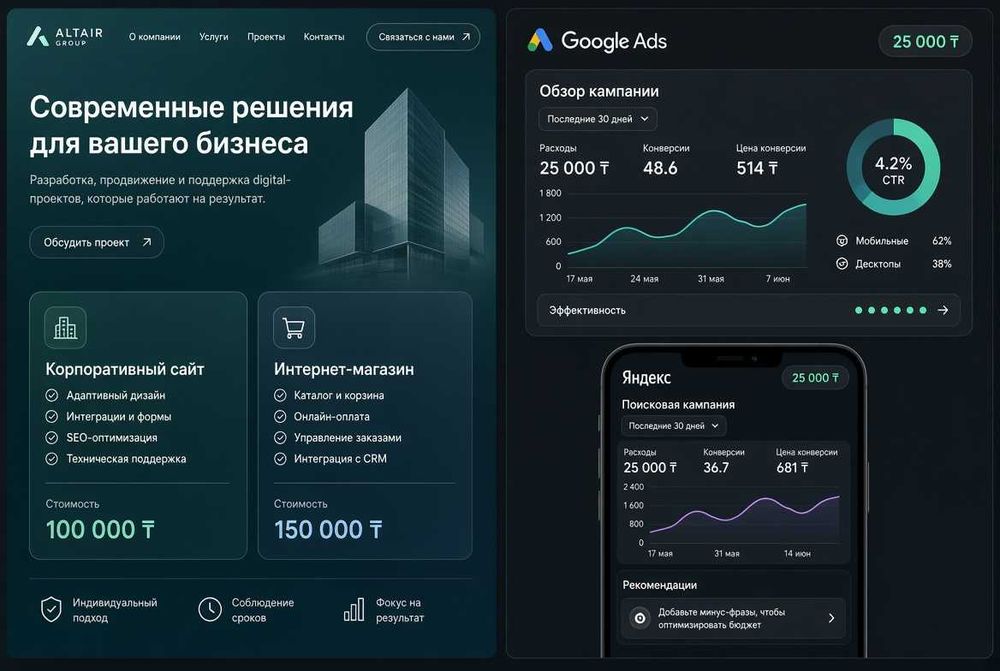The width and height of the screenshot is (1000, 671).
Task: Click the Мобильные device icon
Action: tap(842, 240)
